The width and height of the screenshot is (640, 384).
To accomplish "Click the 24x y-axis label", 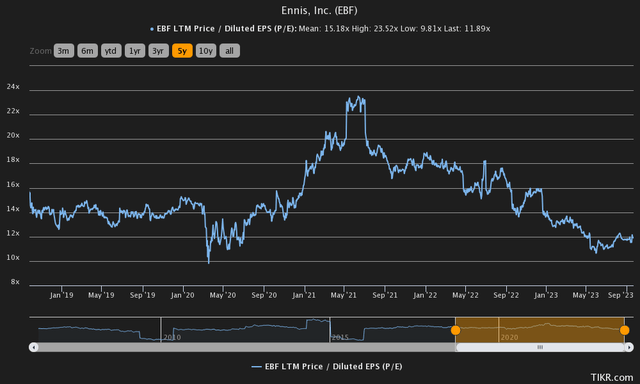I will click(13, 87).
